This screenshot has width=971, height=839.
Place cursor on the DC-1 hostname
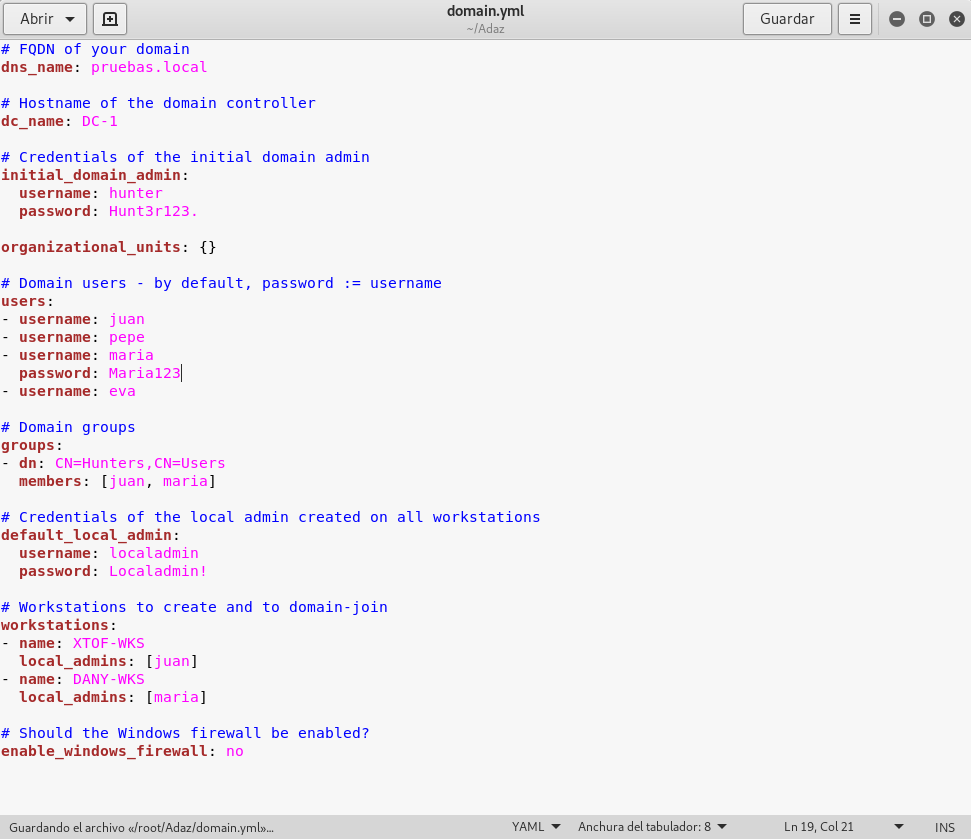coord(100,121)
